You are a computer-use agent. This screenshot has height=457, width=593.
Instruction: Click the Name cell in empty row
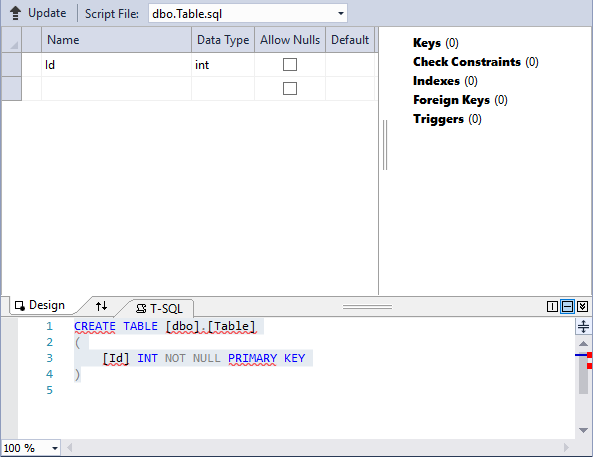[x=116, y=89]
